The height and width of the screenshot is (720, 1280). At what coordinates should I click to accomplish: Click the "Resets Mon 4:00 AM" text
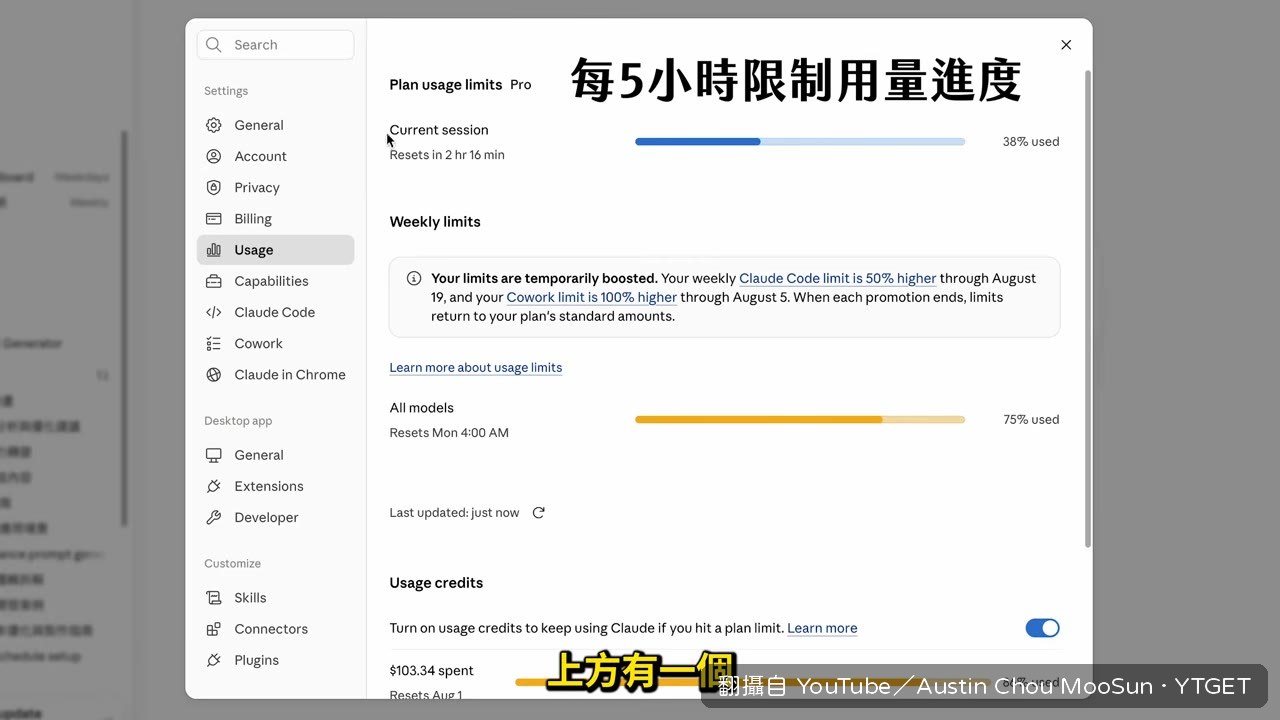[449, 433]
